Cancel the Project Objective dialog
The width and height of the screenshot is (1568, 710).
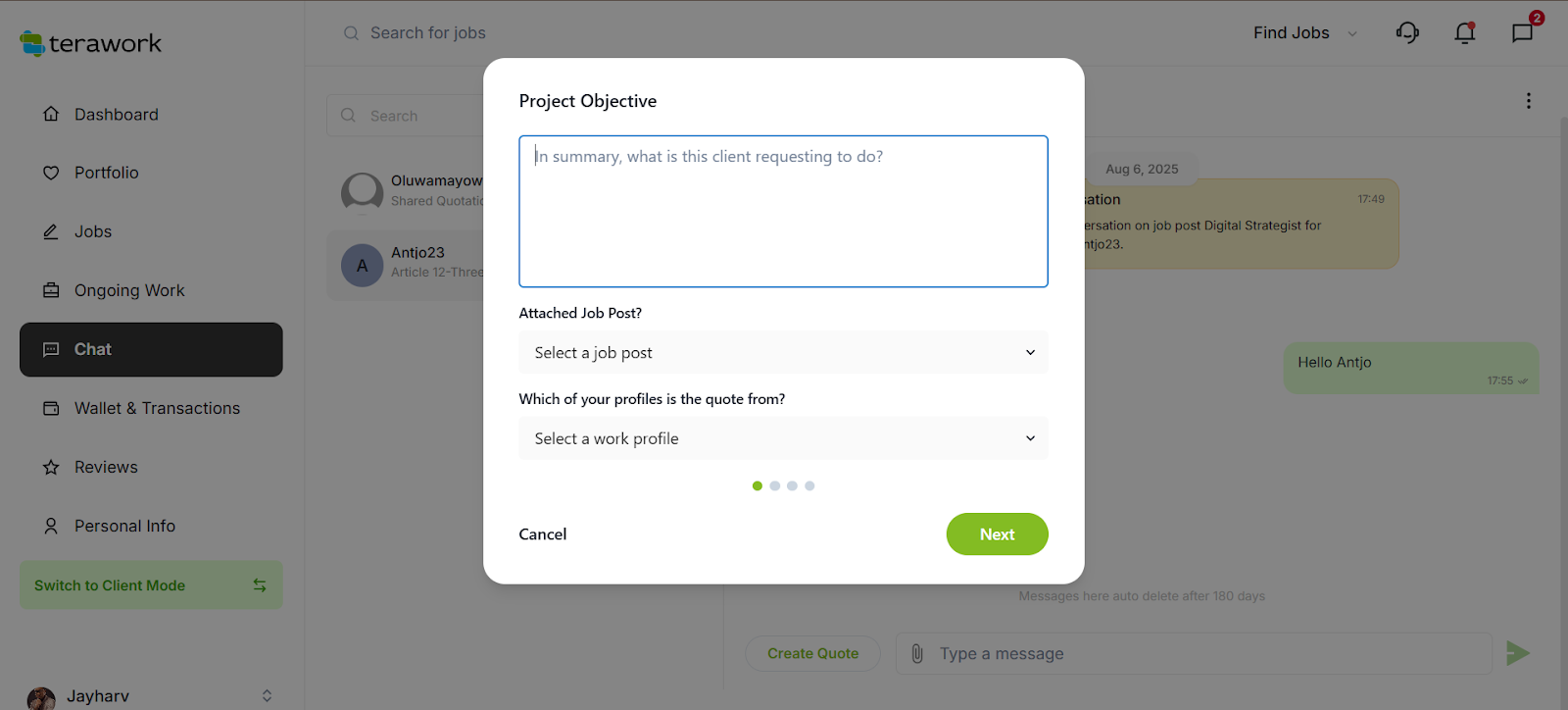click(543, 534)
